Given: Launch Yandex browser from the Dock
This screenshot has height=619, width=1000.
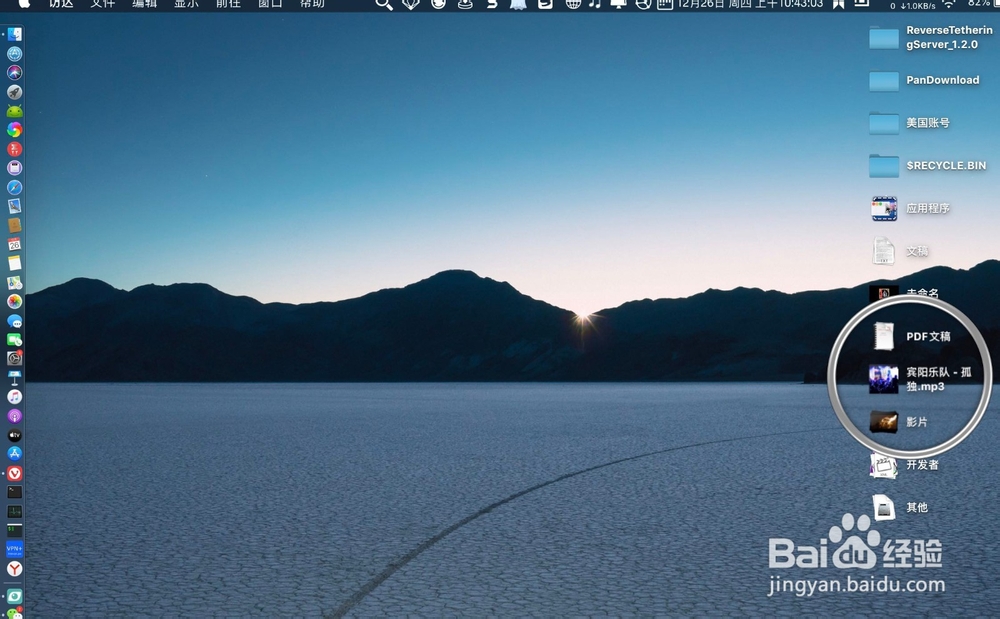Looking at the screenshot, I should tap(15, 568).
